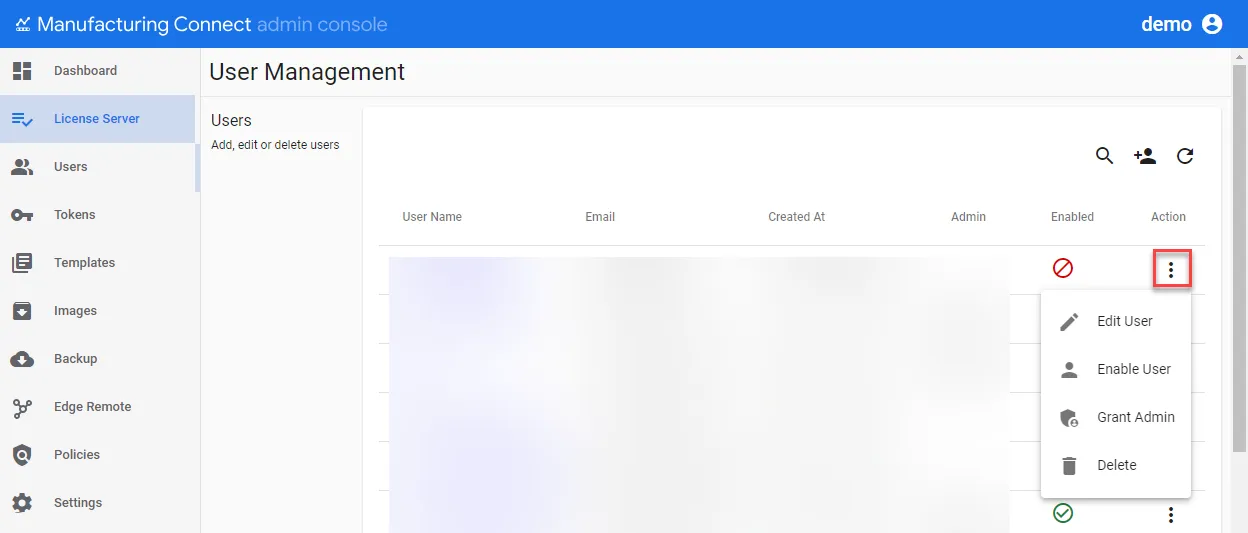Click the Users people icon in sidebar
The image size is (1248, 533).
[x=22, y=167]
